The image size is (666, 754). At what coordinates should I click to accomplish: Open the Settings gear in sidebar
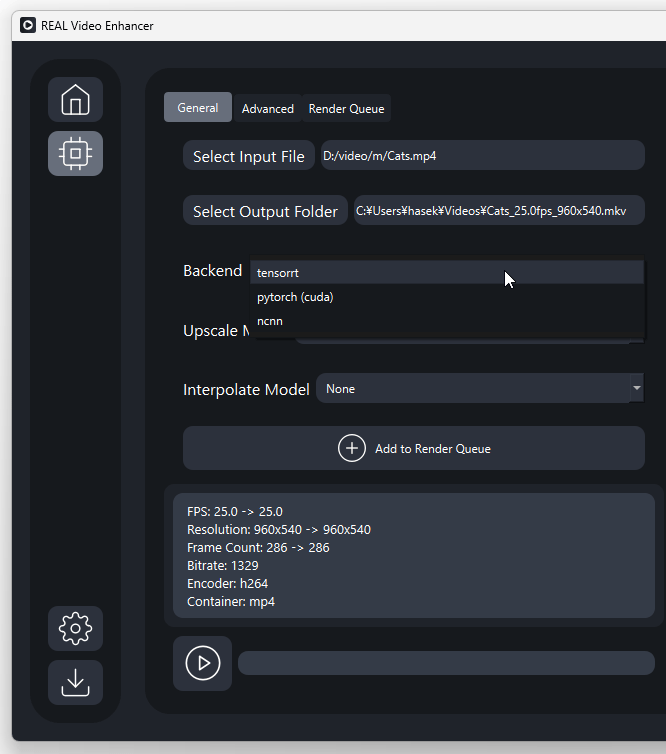pyautogui.click(x=75, y=628)
